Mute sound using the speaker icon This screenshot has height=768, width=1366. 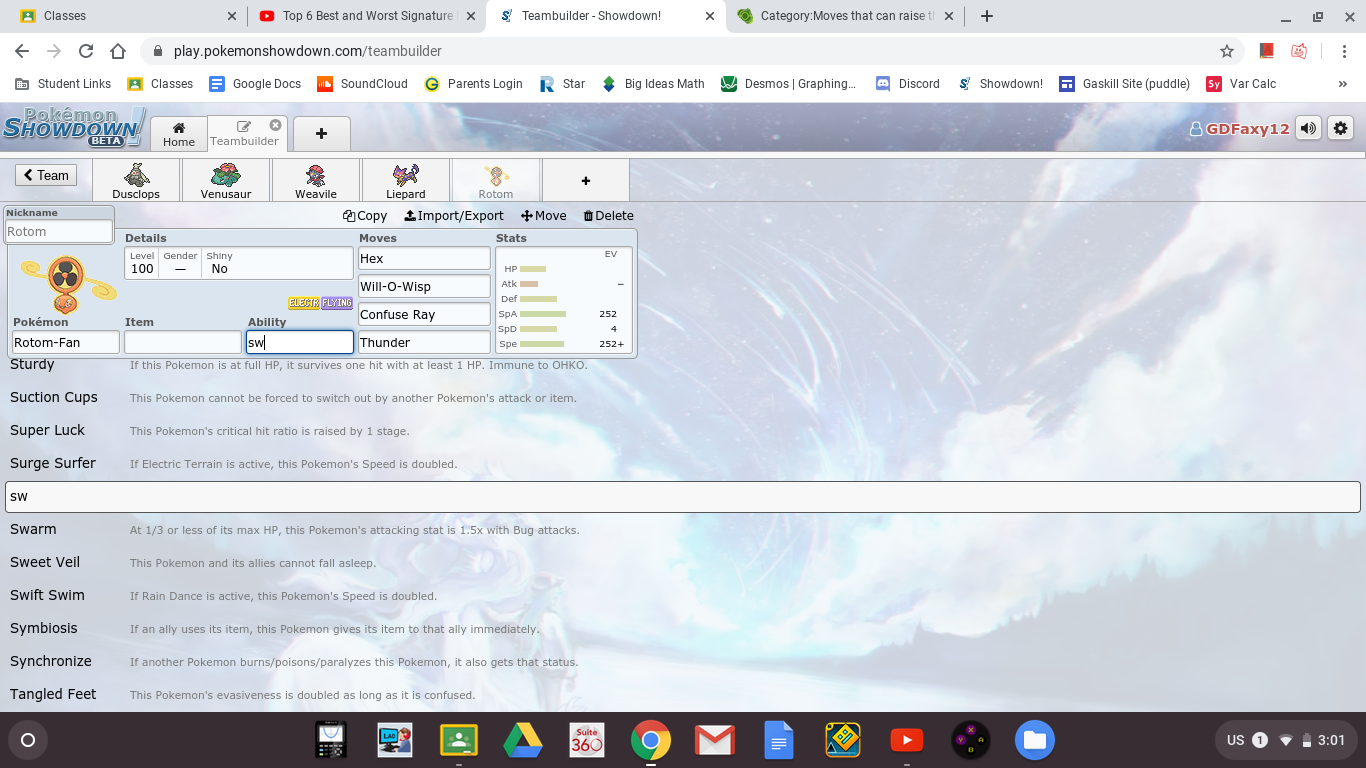tap(1308, 128)
